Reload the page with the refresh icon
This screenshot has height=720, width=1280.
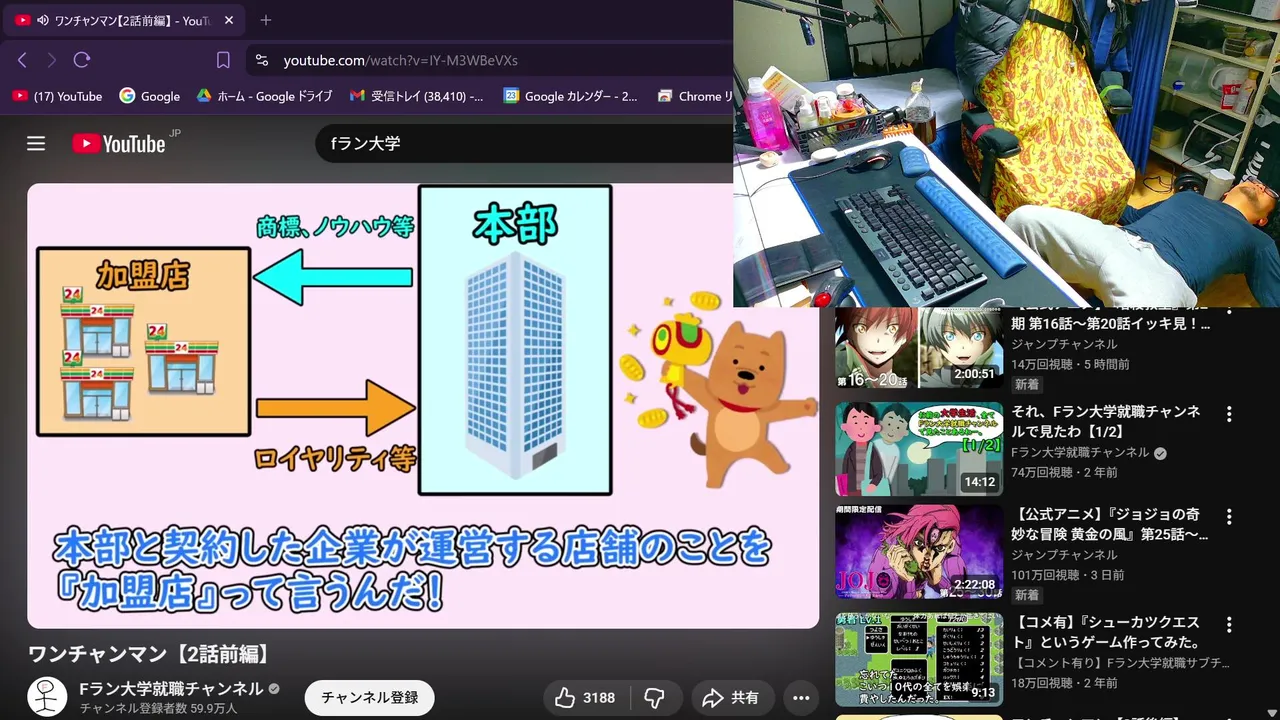(82, 60)
